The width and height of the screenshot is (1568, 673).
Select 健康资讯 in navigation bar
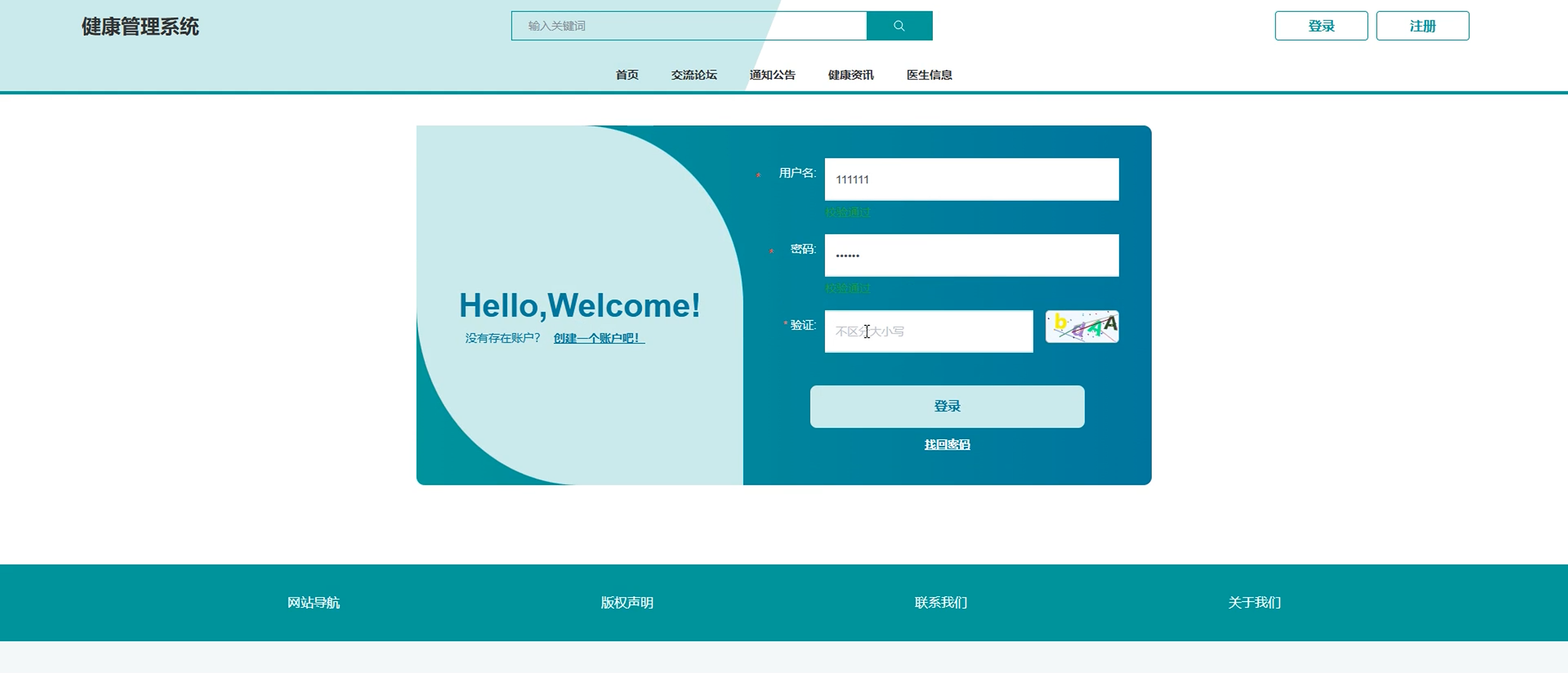[850, 75]
